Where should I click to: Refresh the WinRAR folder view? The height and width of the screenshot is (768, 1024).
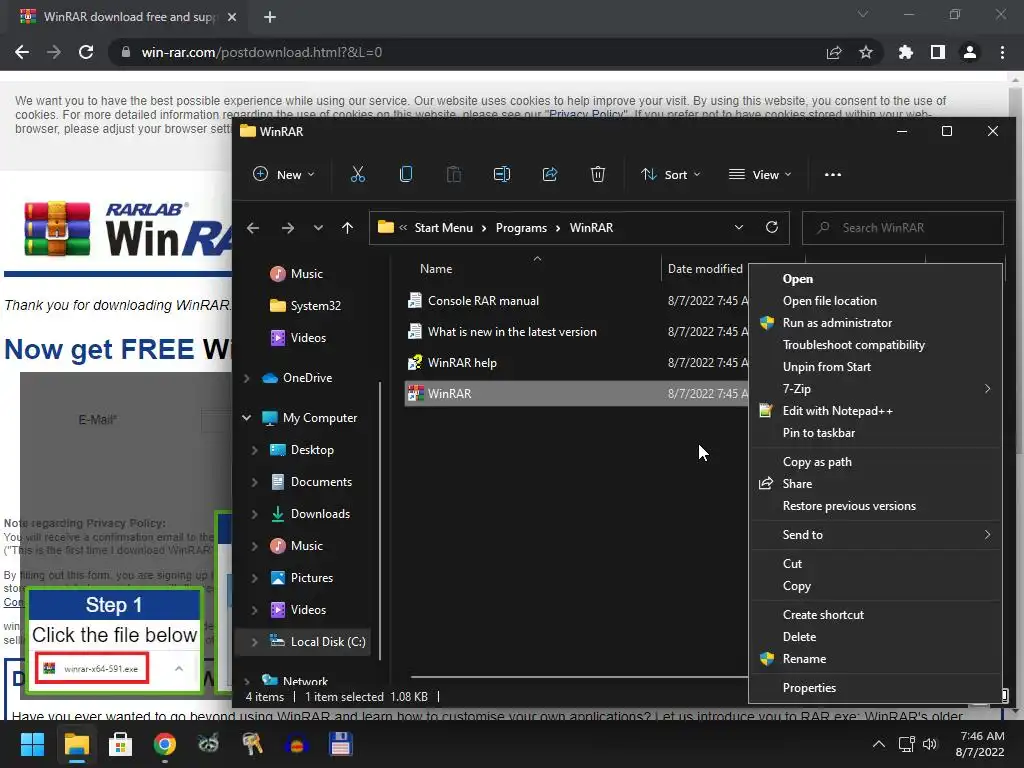tap(772, 227)
